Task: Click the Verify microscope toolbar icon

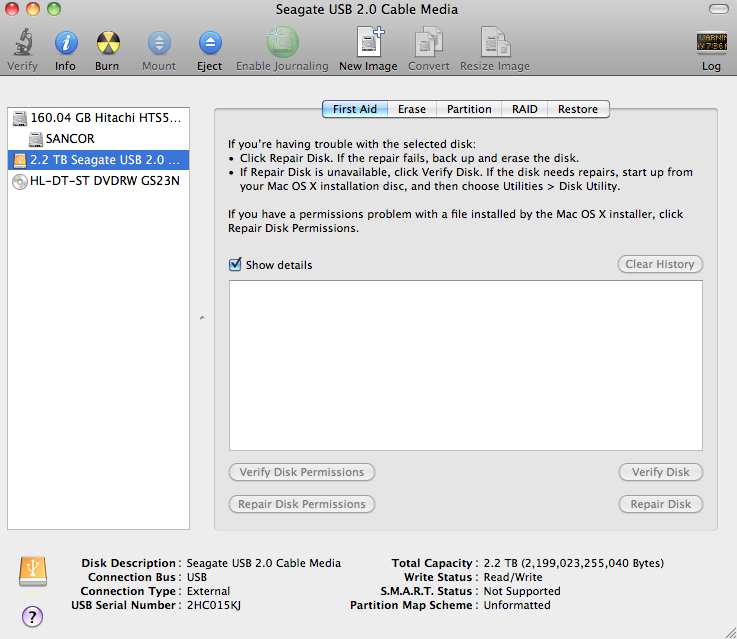Action: pyautogui.click(x=23, y=42)
